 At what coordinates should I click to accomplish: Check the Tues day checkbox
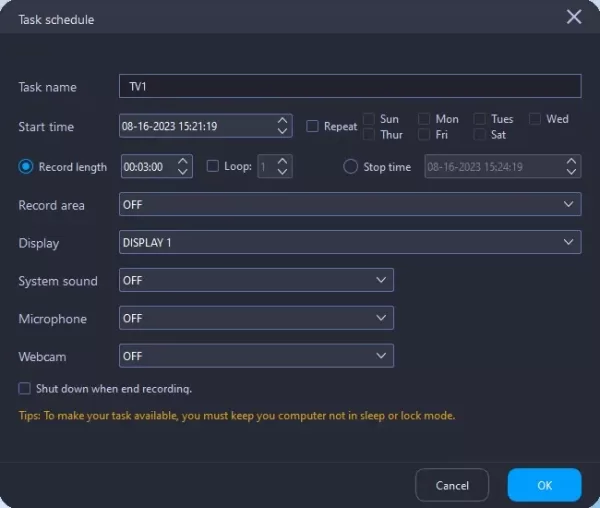click(x=479, y=119)
